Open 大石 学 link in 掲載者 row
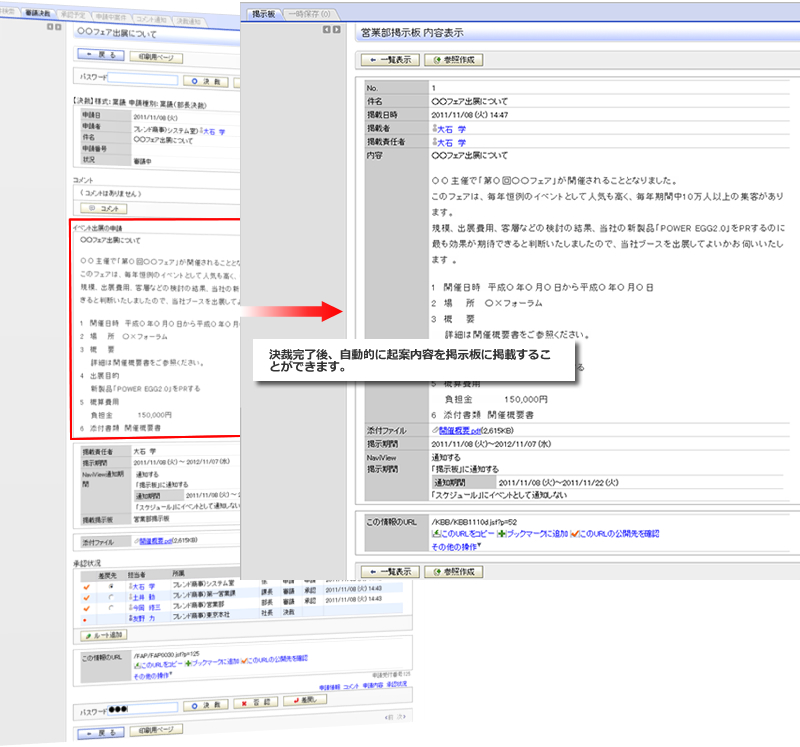This screenshot has height=747, width=800. point(451,129)
